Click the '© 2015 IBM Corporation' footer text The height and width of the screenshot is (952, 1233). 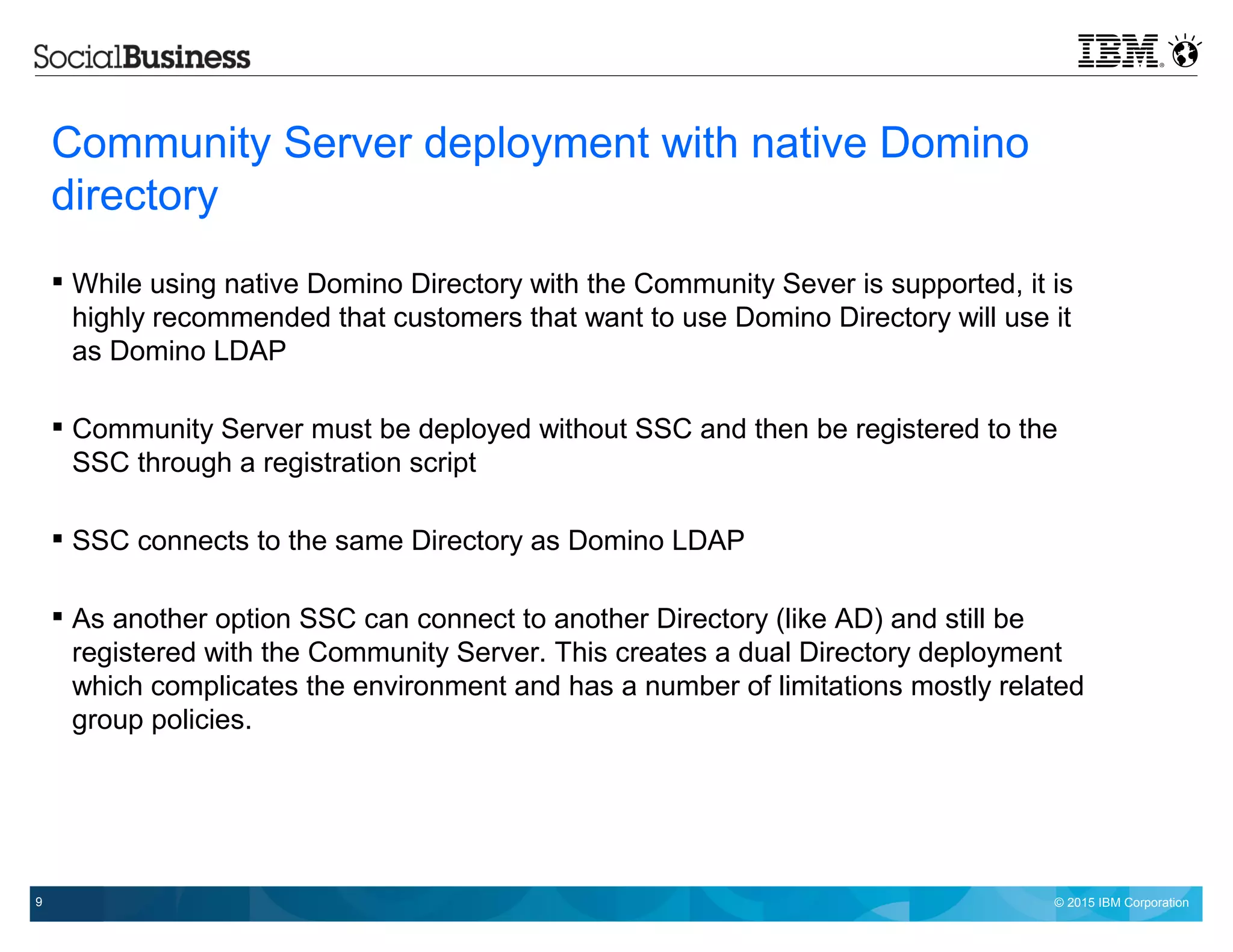pyautogui.click(x=1121, y=902)
